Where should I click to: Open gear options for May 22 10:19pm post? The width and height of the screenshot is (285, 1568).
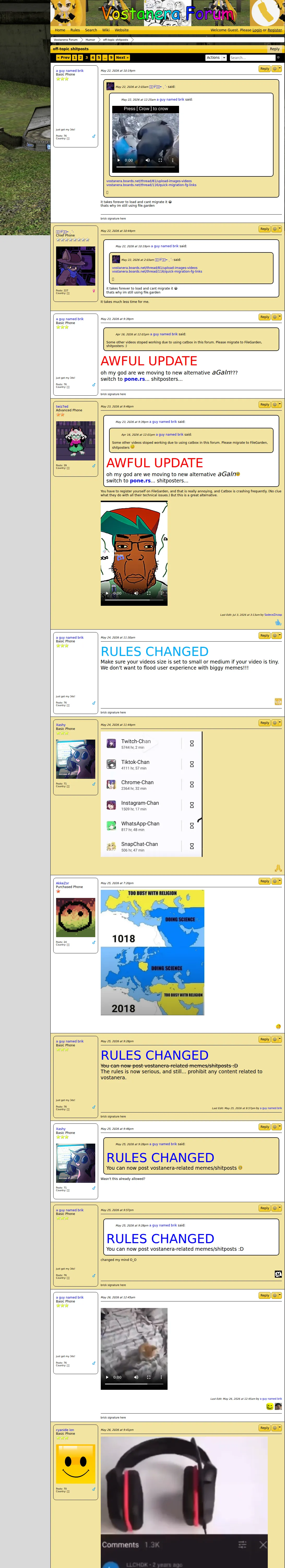click(276, 69)
